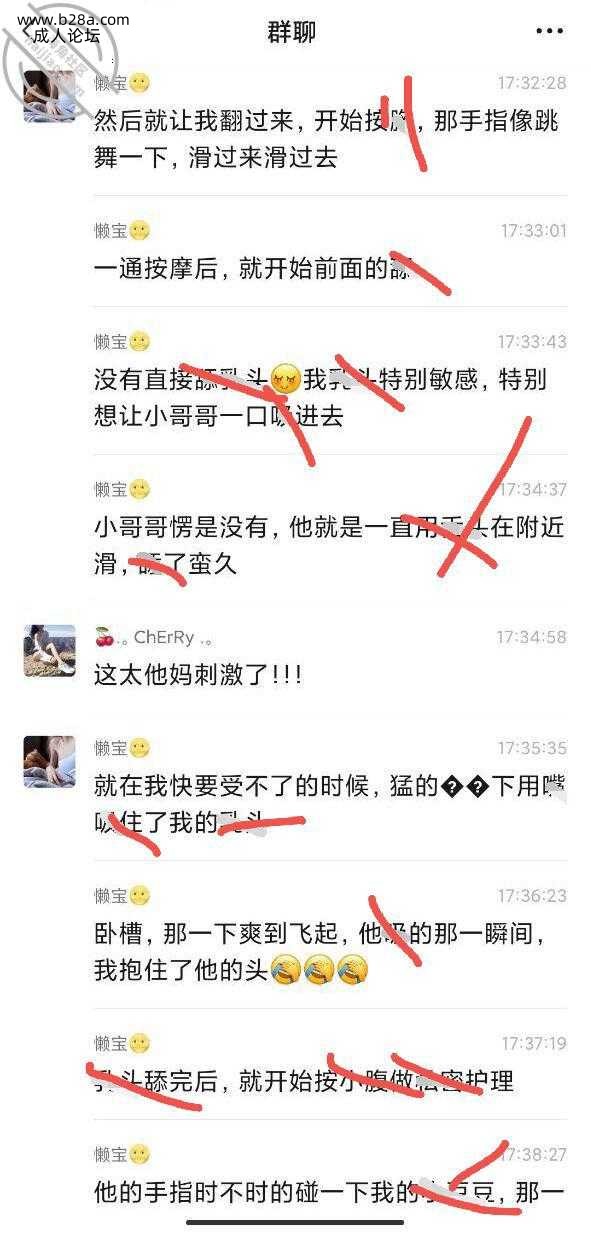Open ChErRy's profile avatar
The width and height of the screenshot is (591, 1234).
click(49, 650)
